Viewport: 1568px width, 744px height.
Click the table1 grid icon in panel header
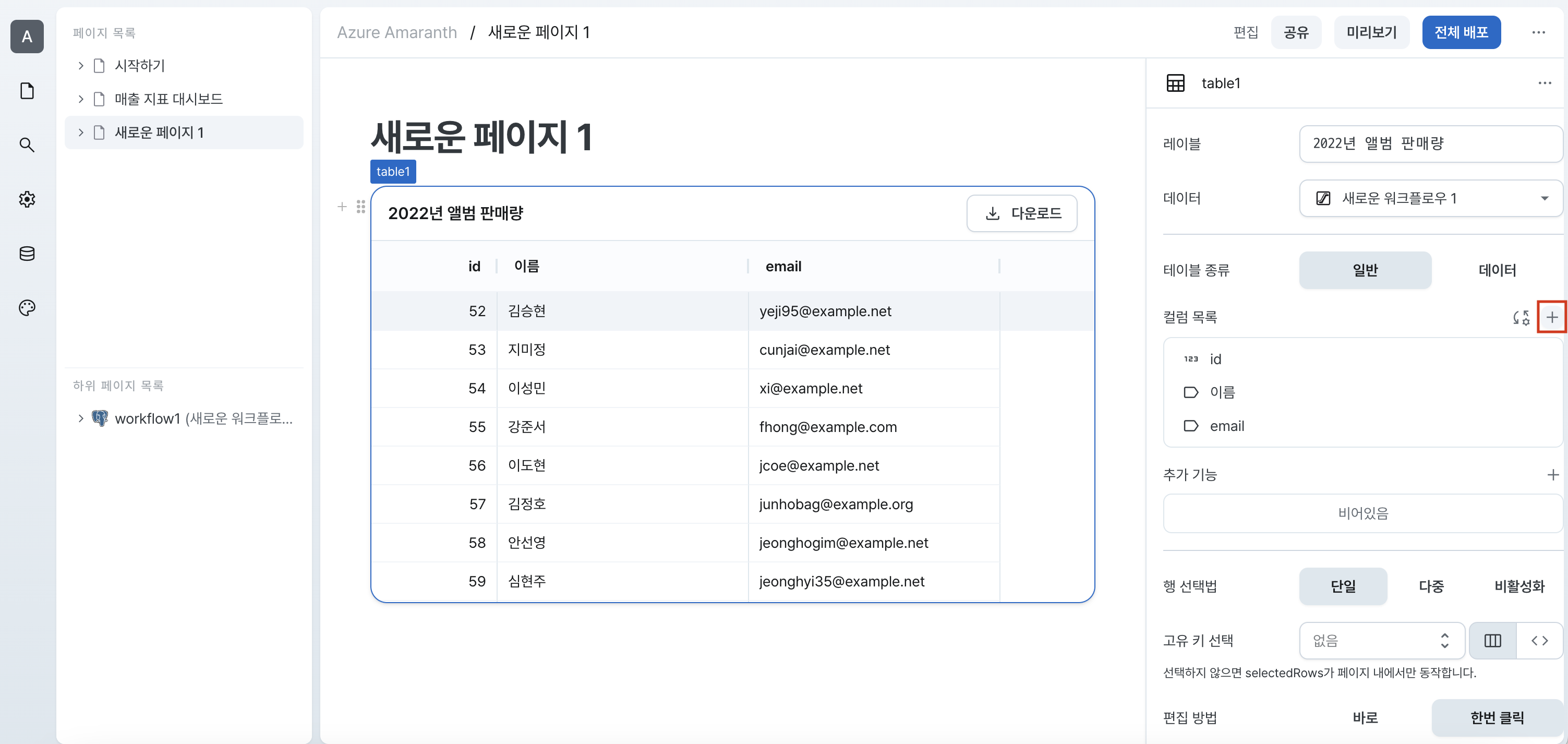pos(1175,83)
